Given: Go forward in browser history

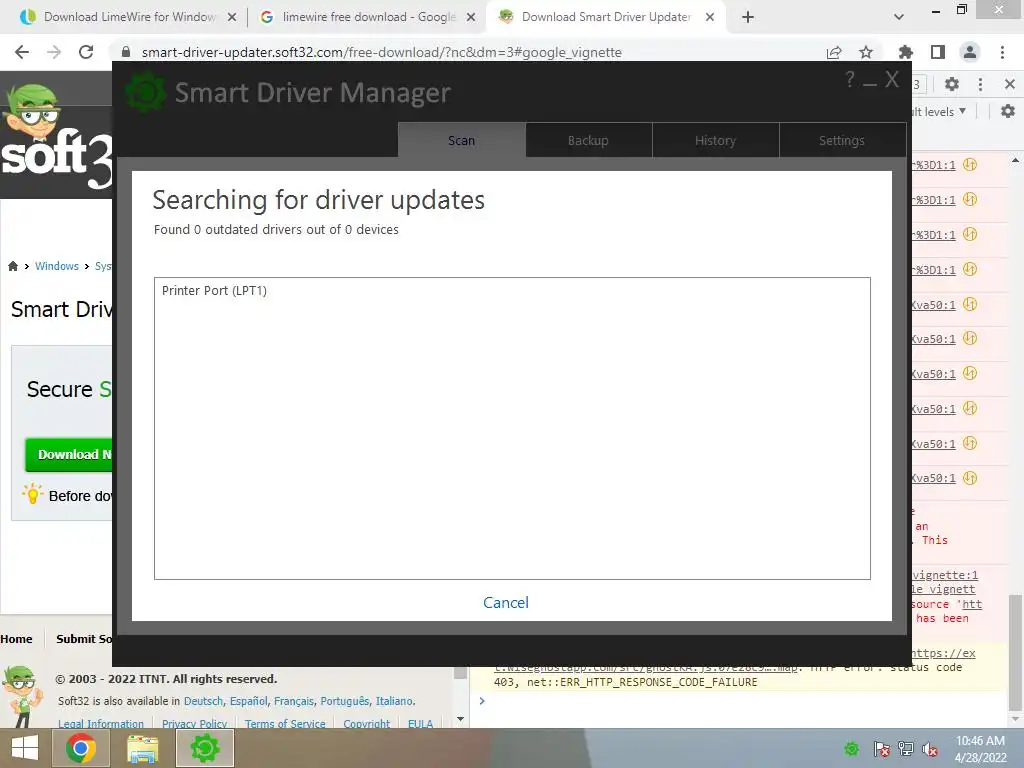Looking at the screenshot, I should pos(54,52).
